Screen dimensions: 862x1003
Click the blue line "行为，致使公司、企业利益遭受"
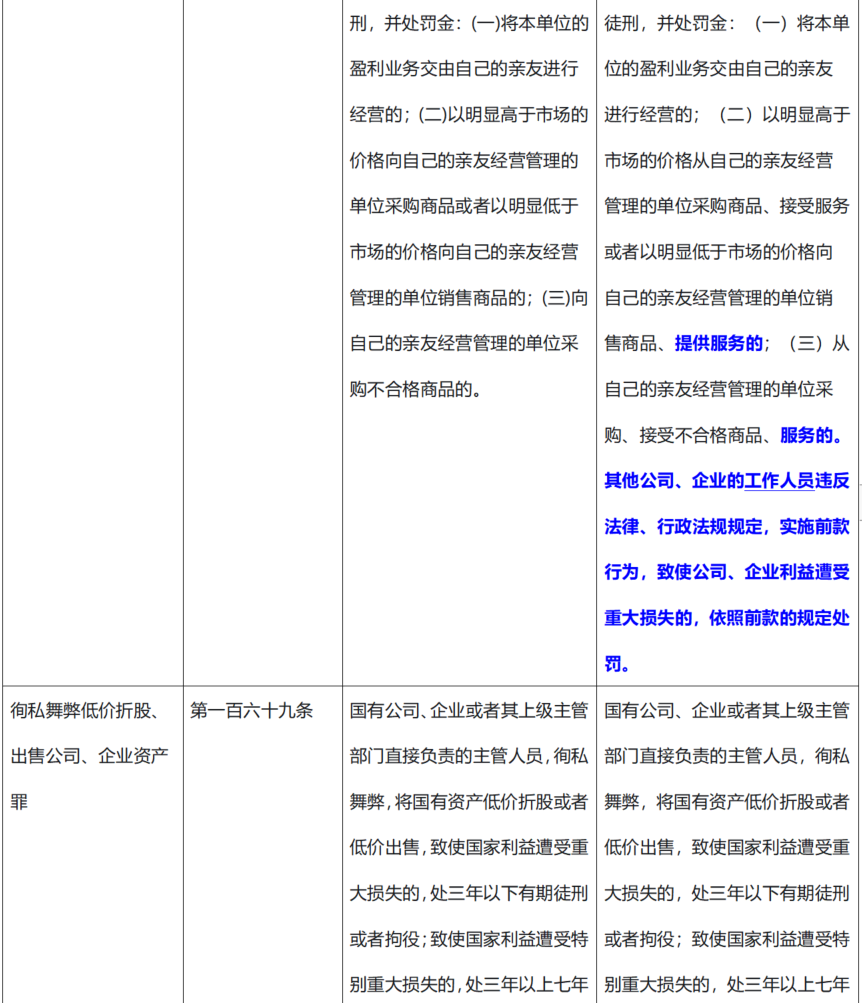(x=726, y=573)
